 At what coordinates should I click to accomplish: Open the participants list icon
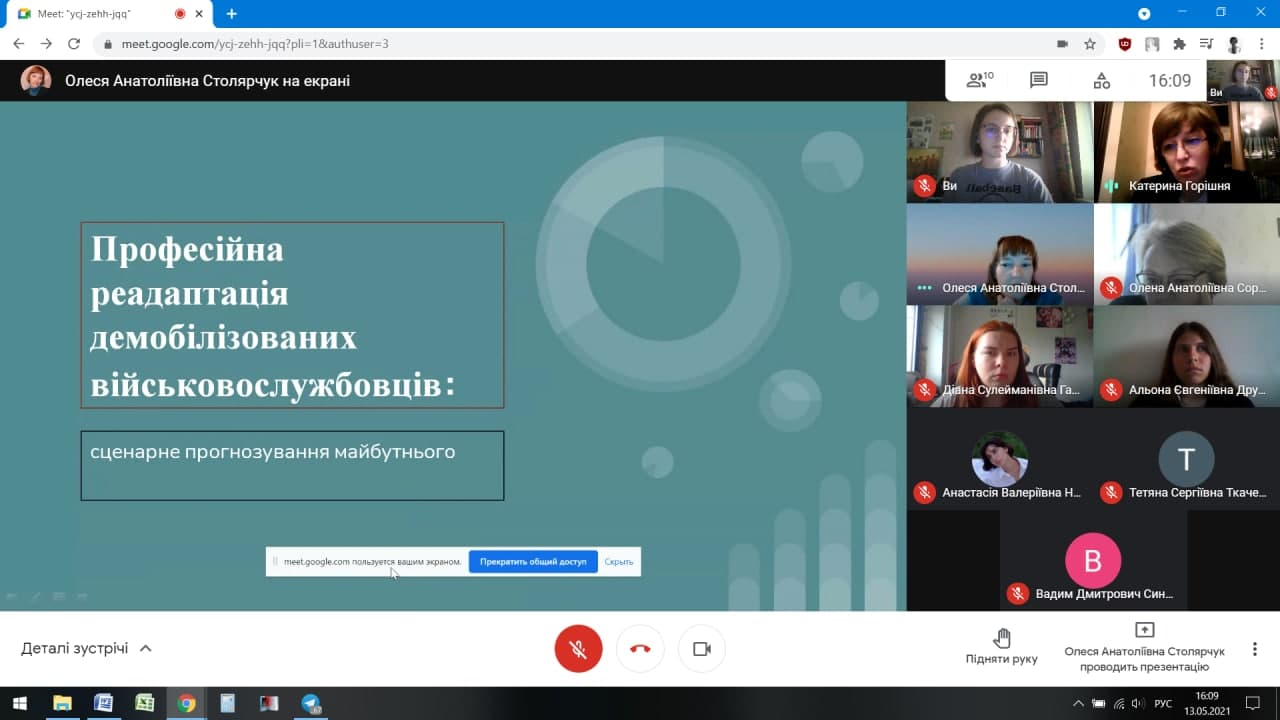click(979, 81)
